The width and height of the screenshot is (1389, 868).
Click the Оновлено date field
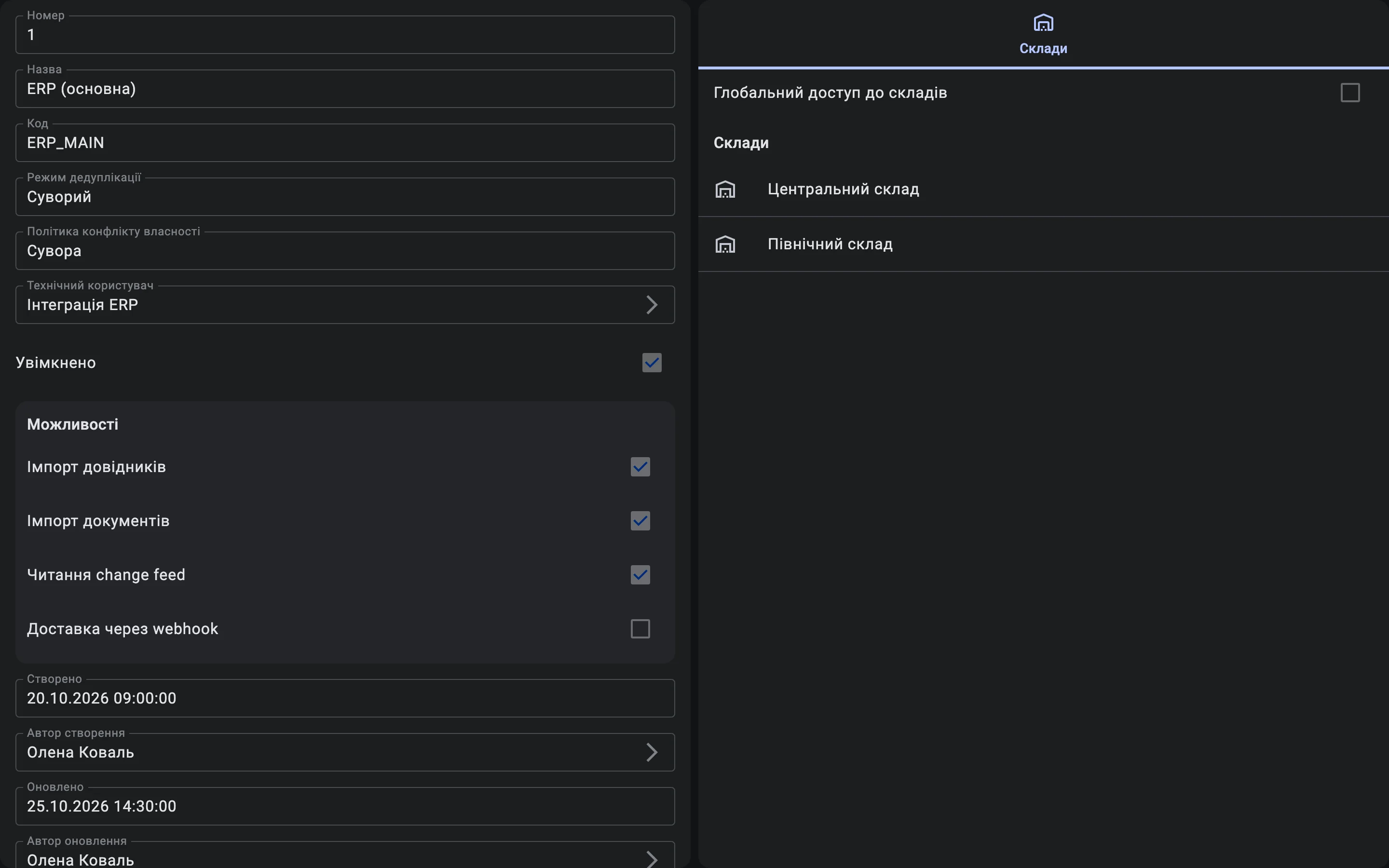[x=345, y=807]
